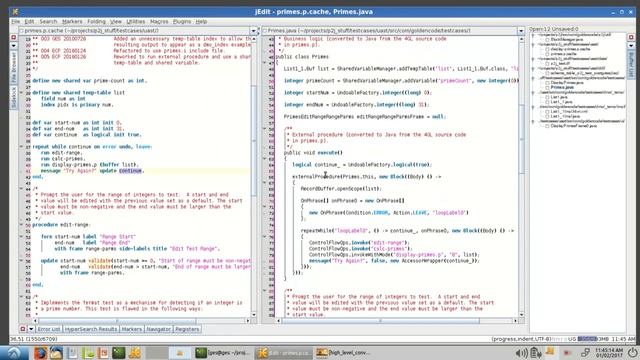This screenshot has height=360, width=640.
Task: Open left dock menu arrow
Action: pos(13,45)
